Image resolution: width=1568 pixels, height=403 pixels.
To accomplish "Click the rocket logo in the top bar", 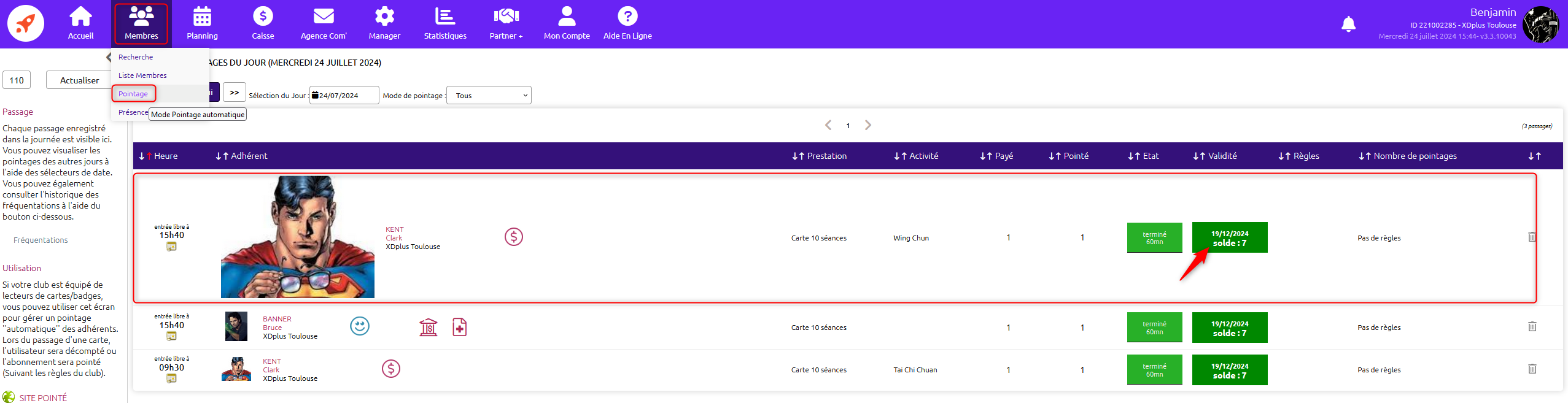I will click(25, 23).
